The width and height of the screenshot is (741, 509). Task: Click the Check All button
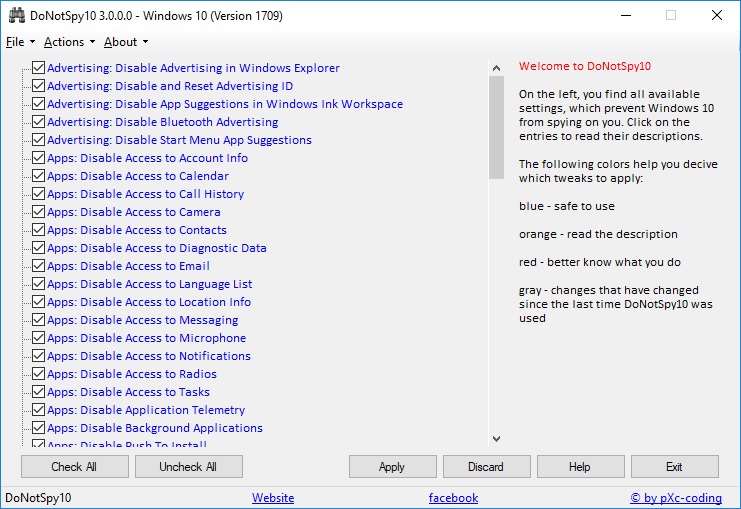click(75, 467)
